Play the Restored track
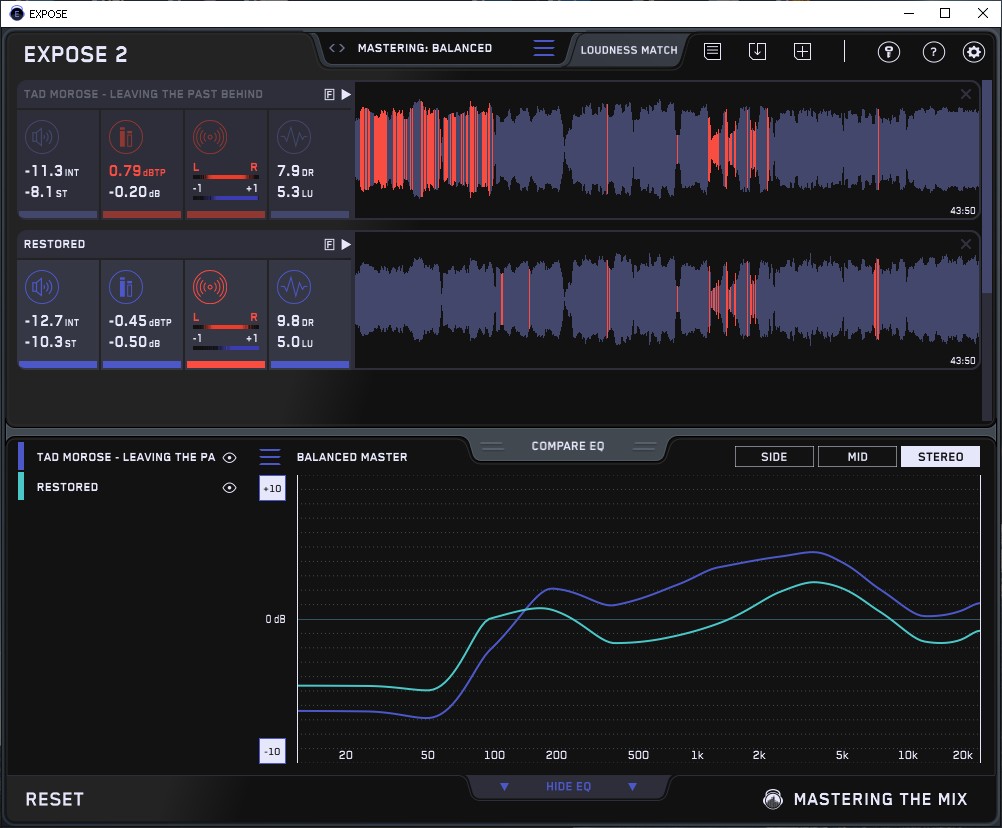Viewport: 1002px width, 828px height. 346,244
